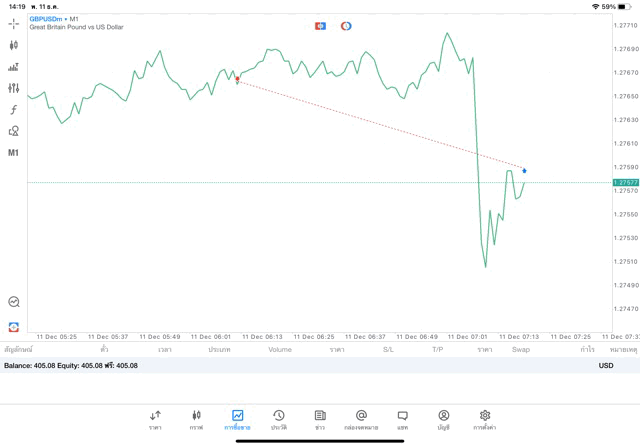640x447 pixels.
Task: Open the indicators function icon
Action: [14, 110]
